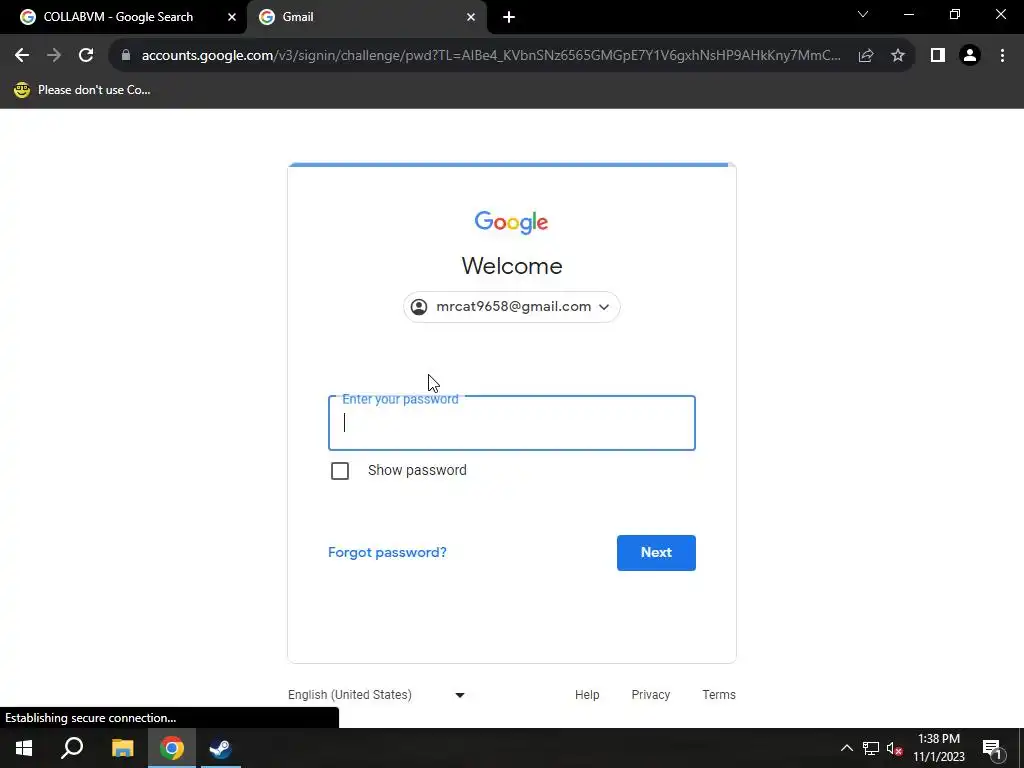
Task: Open the 'Please don't use Co...' bookmark
Action: coord(82,90)
